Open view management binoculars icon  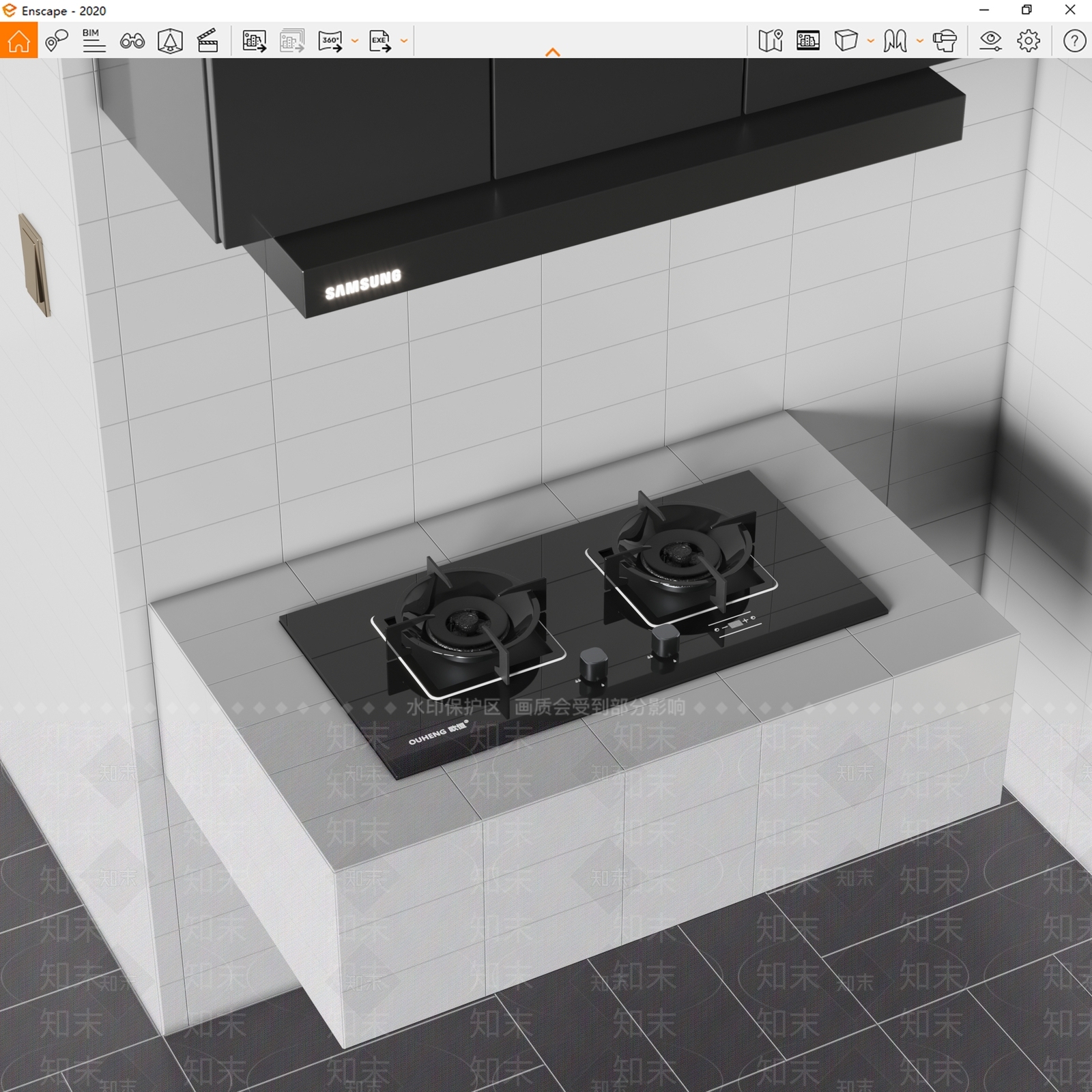(x=132, y=42)
